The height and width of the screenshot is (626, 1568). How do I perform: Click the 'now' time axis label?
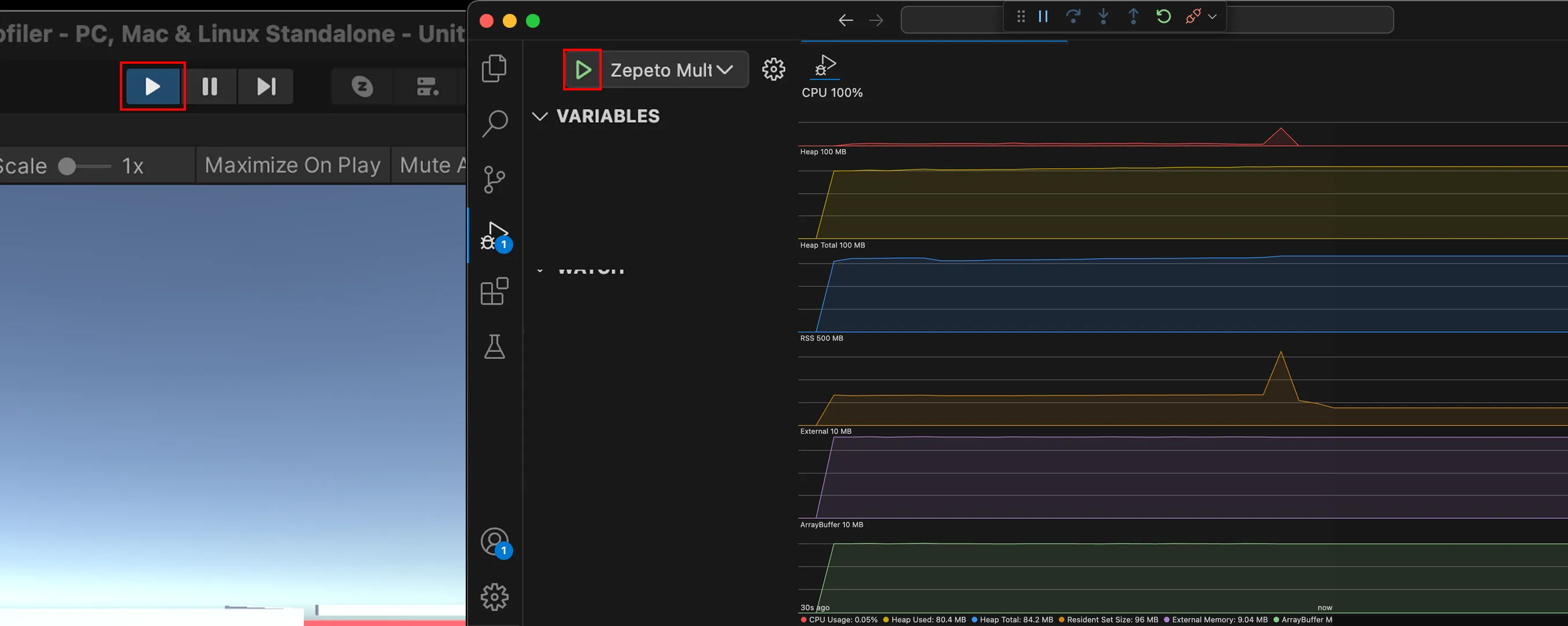[1325, 607]
